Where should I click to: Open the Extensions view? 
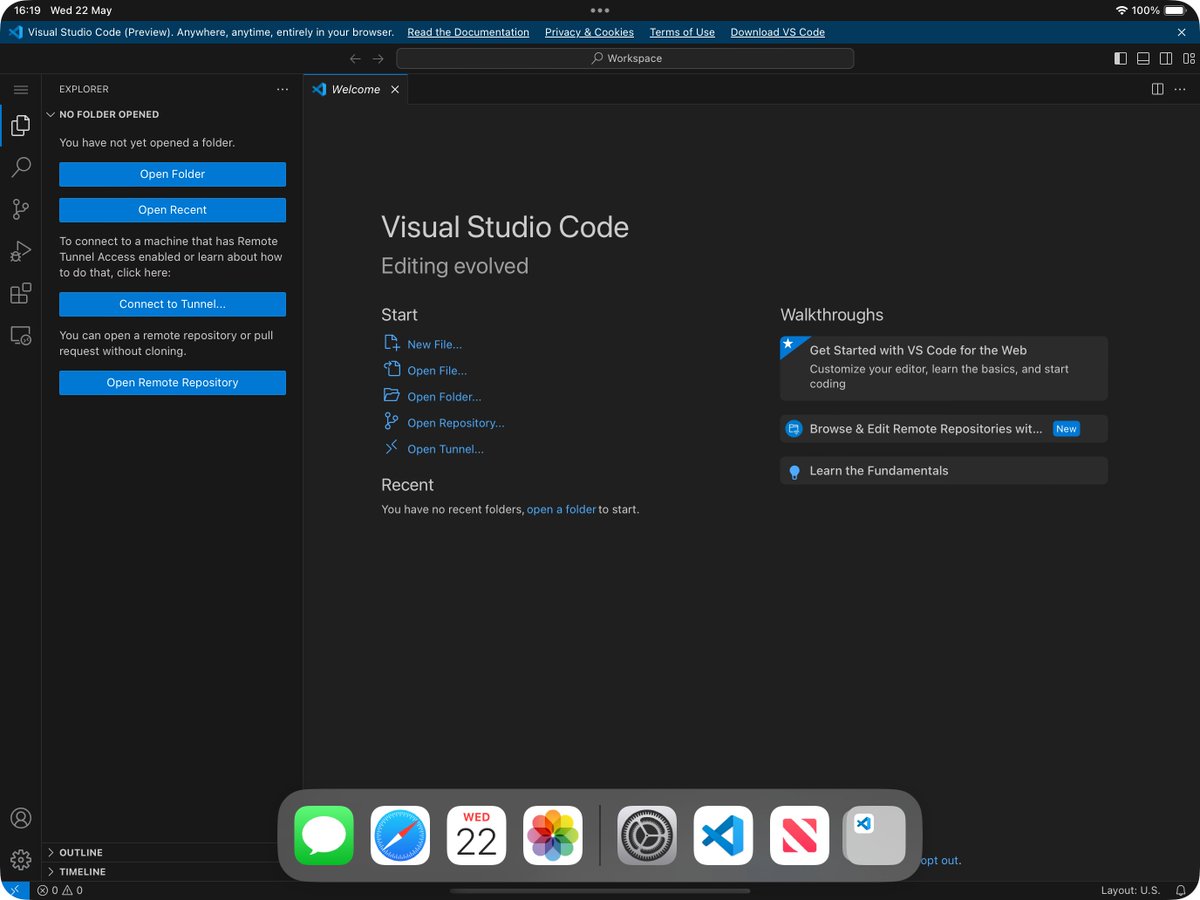(20, 293)
